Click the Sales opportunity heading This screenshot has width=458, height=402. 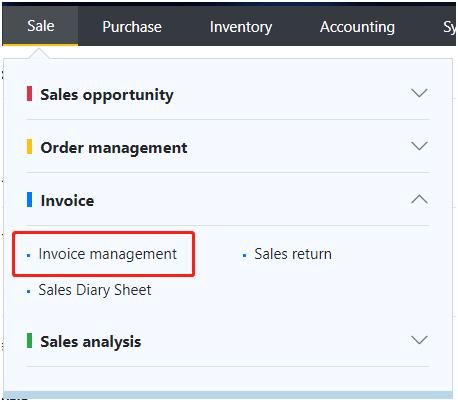click(x=107, y=95)
